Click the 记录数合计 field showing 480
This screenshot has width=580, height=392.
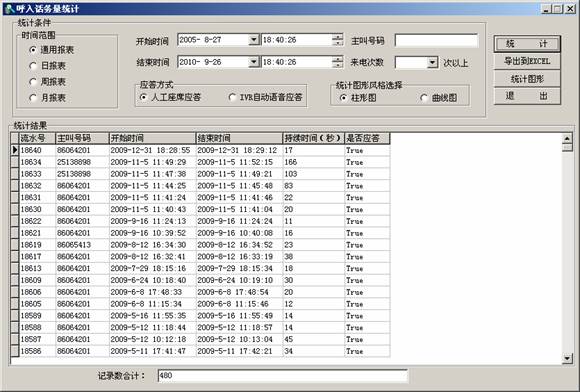click(283, 376)
